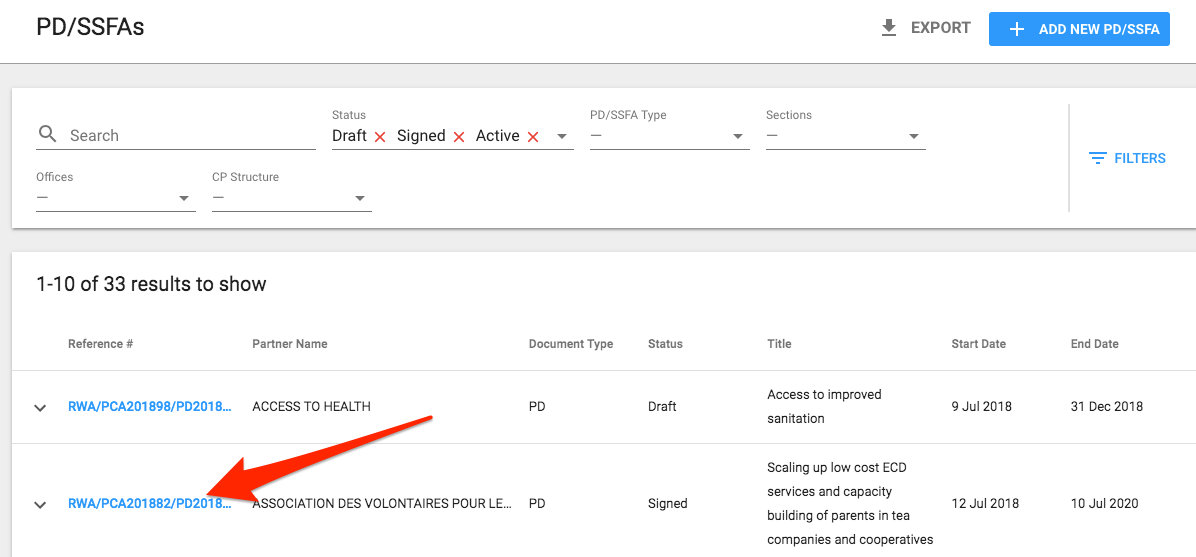Click start date 9 Jul 2018

[x=982, y=407]
